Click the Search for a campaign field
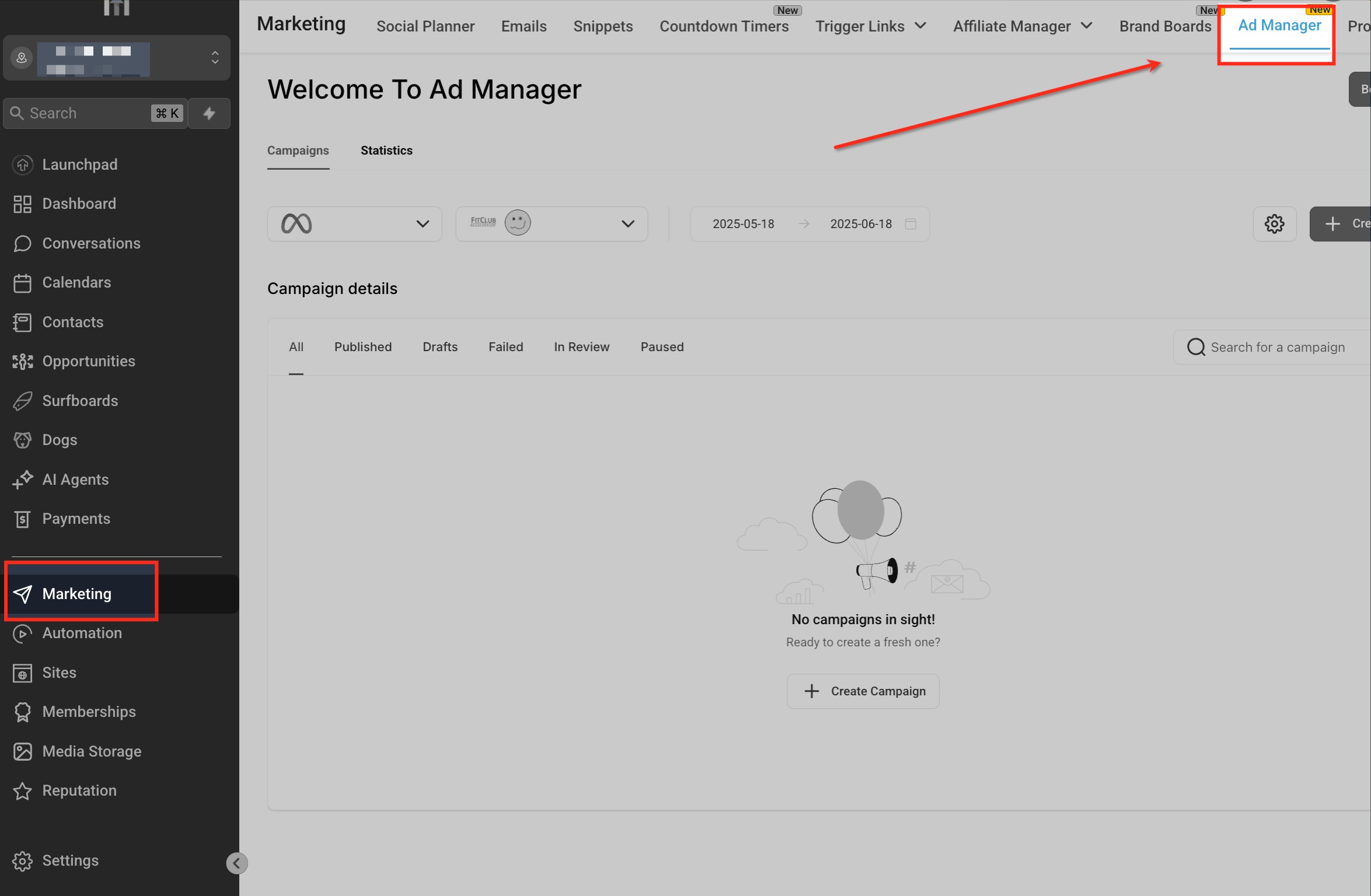The width and height of the screenshot is (1371, 896). pos(1277,347)
